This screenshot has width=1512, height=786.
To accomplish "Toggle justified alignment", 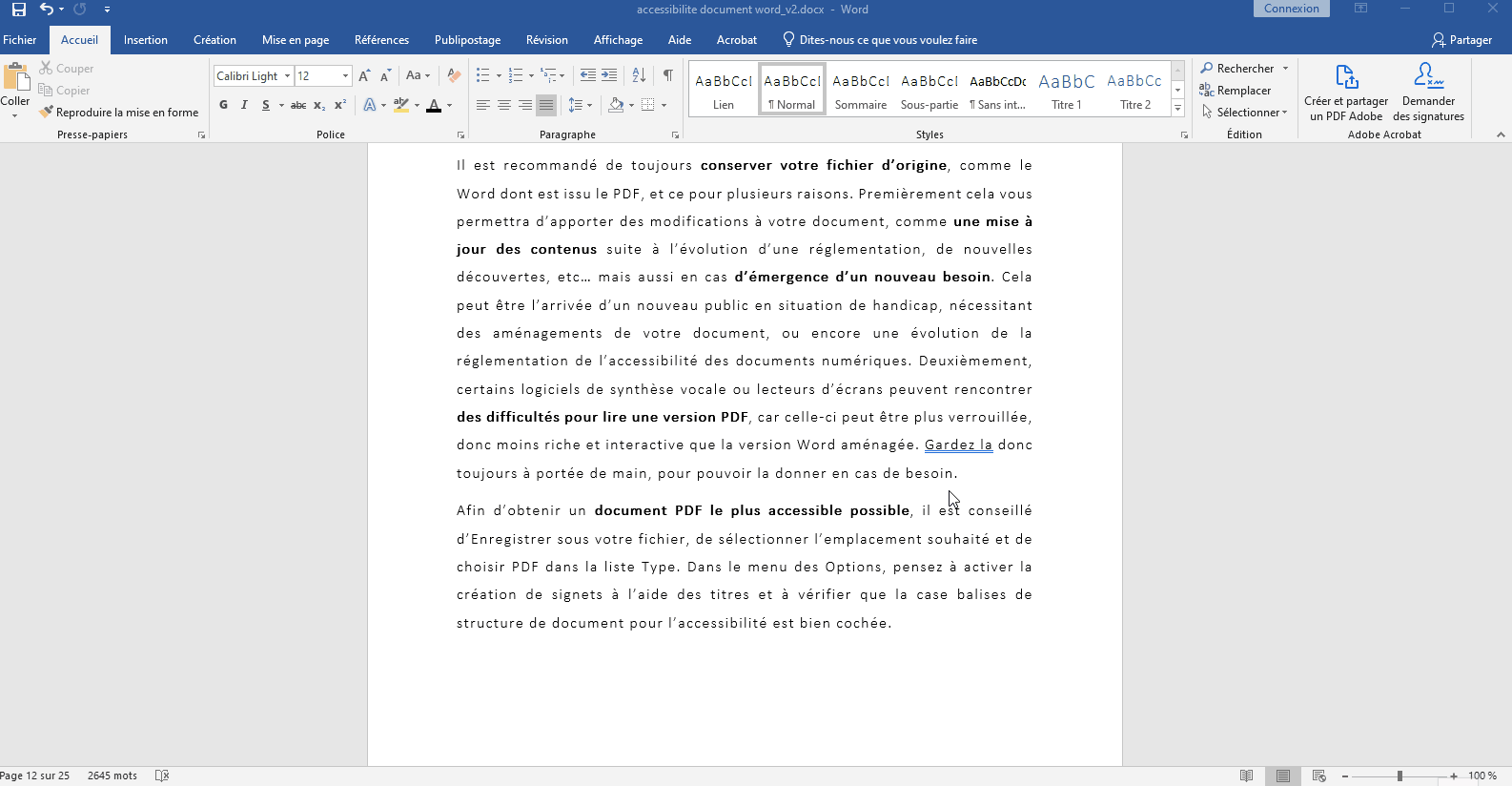I will pos(546,105).
